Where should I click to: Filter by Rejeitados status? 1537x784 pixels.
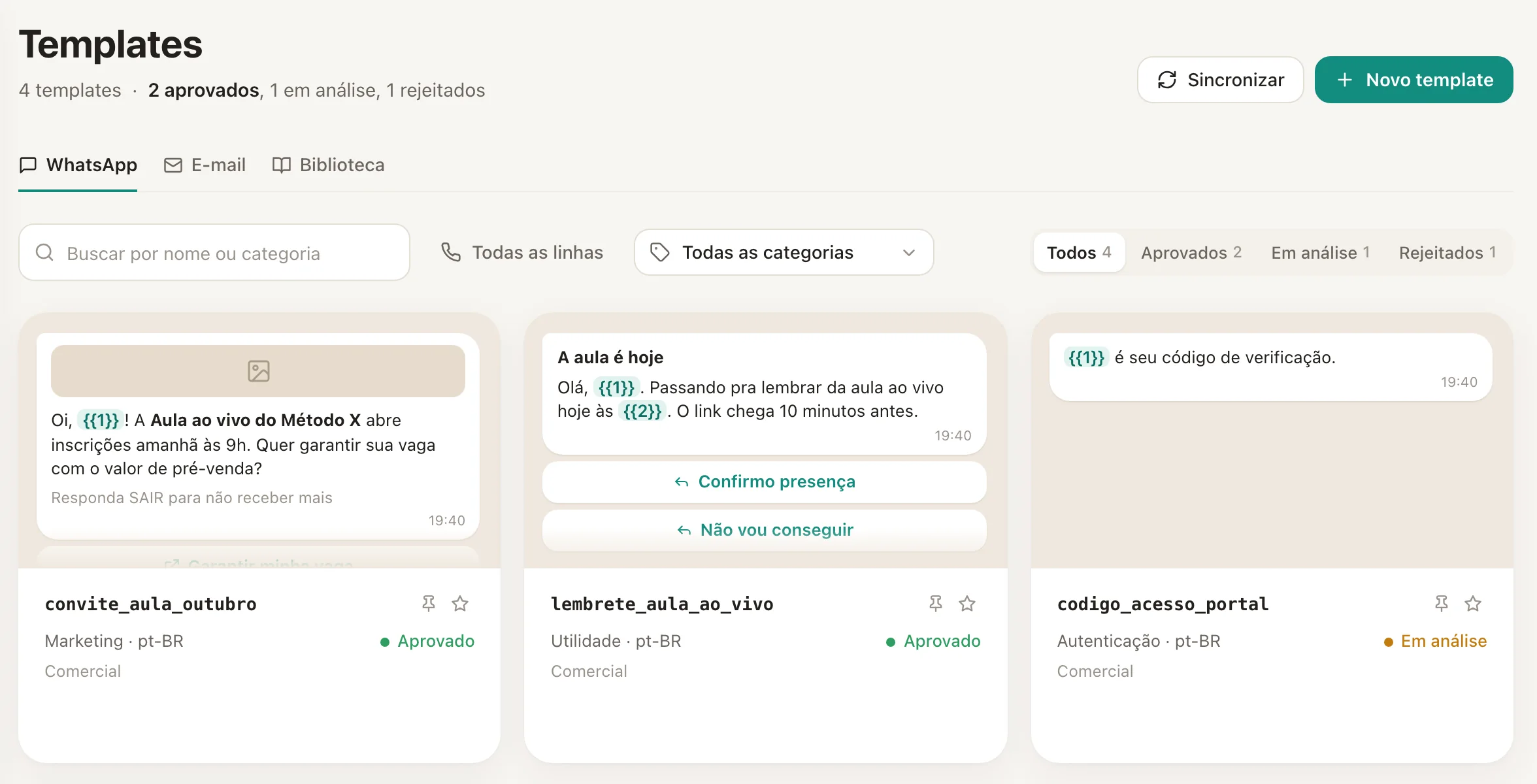(1447, 252)
